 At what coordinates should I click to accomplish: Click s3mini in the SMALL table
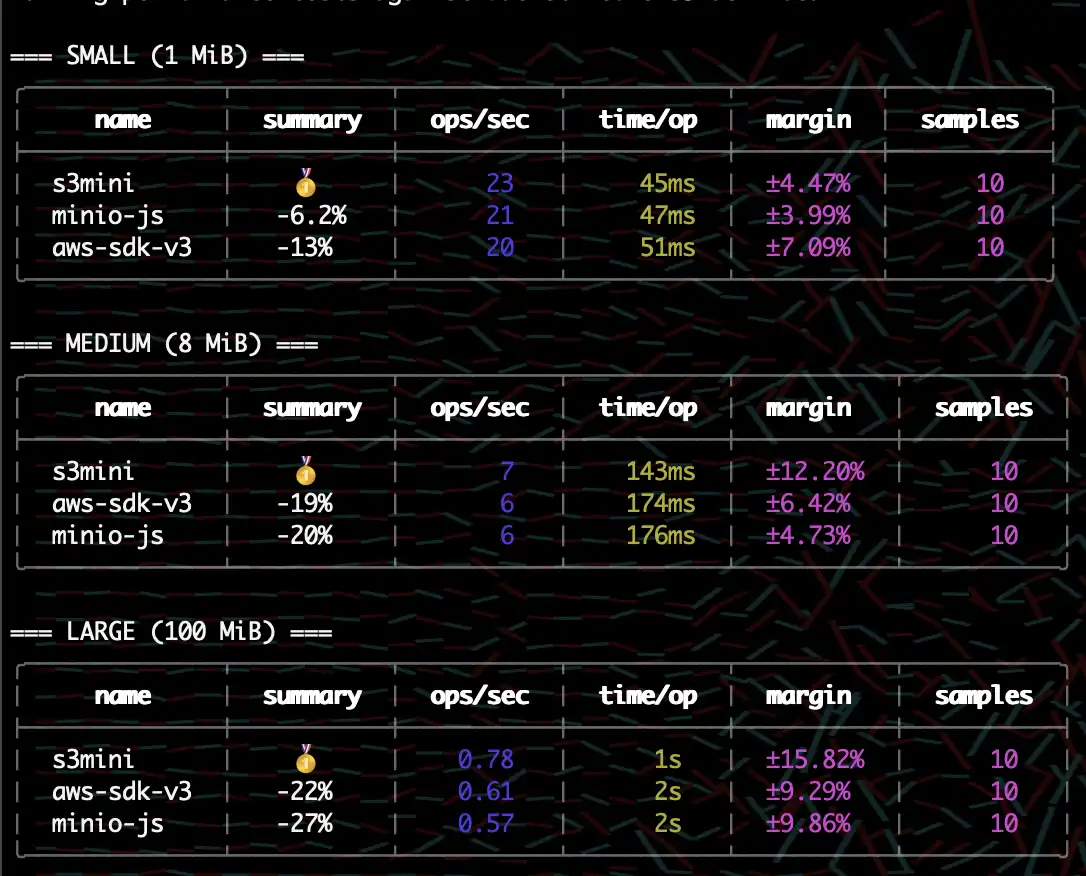(93, 184)
